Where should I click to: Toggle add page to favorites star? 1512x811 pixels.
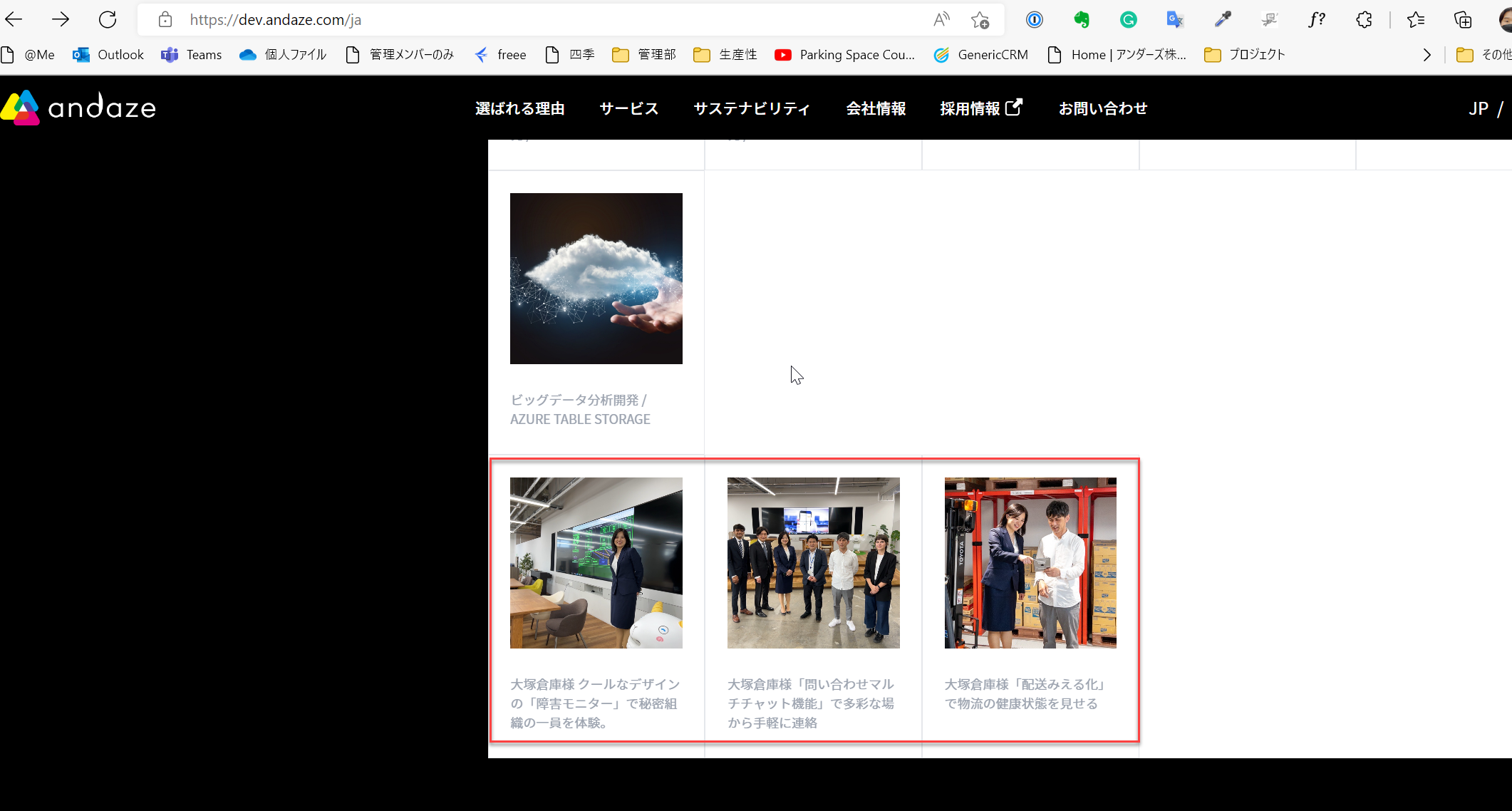click(x=980, y=19)
